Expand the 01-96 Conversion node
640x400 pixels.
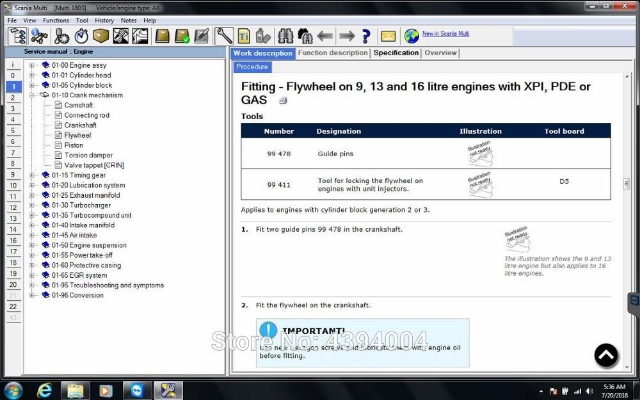tap(31, 295)
